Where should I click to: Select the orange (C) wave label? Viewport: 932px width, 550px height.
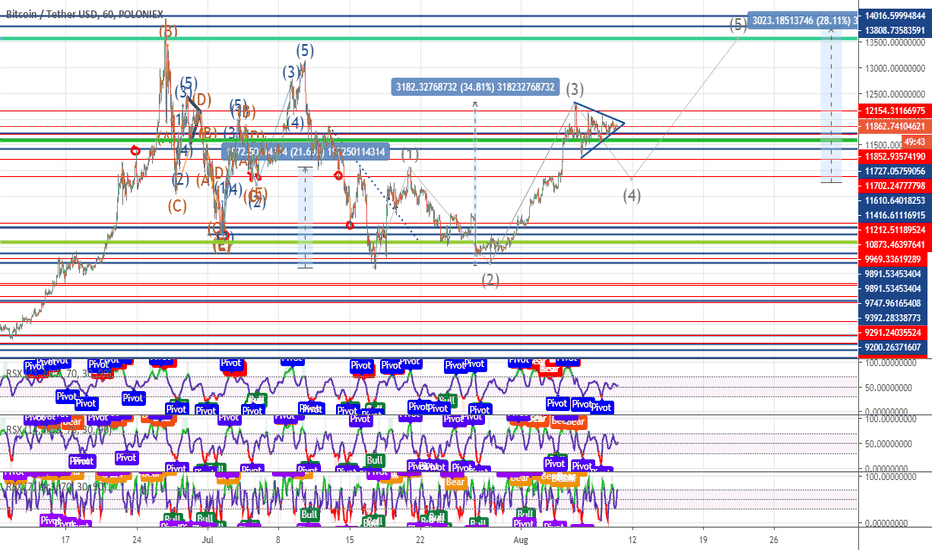coord(177,206)
